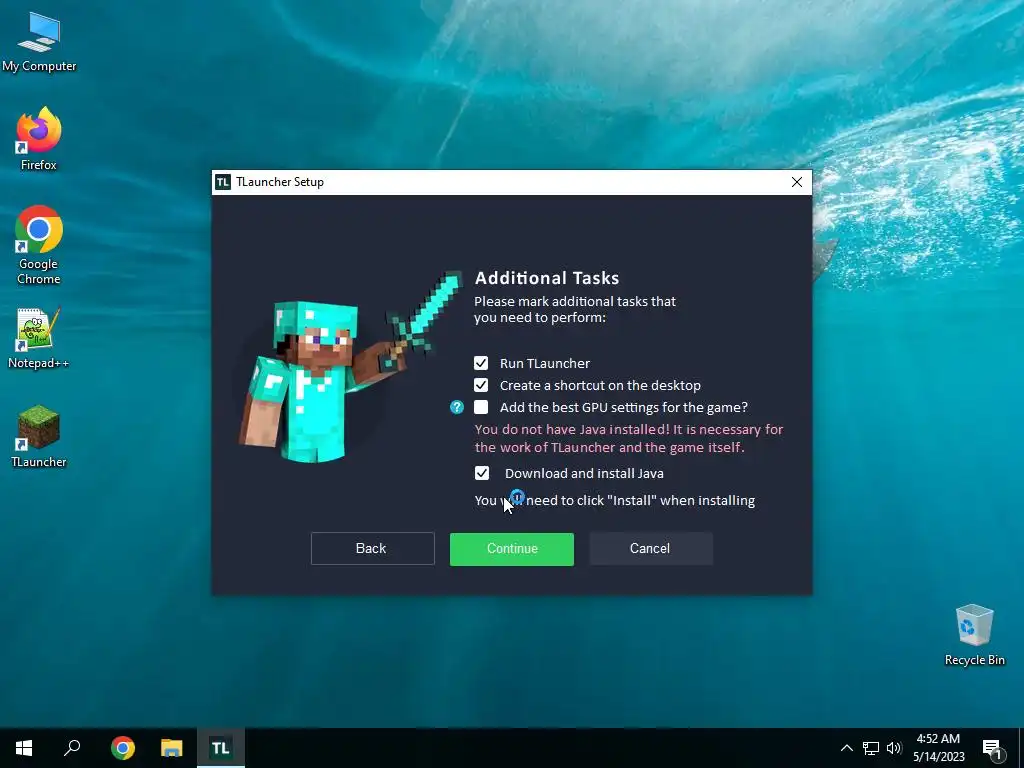Show hidden system tray icons

[x=846, y=748]
